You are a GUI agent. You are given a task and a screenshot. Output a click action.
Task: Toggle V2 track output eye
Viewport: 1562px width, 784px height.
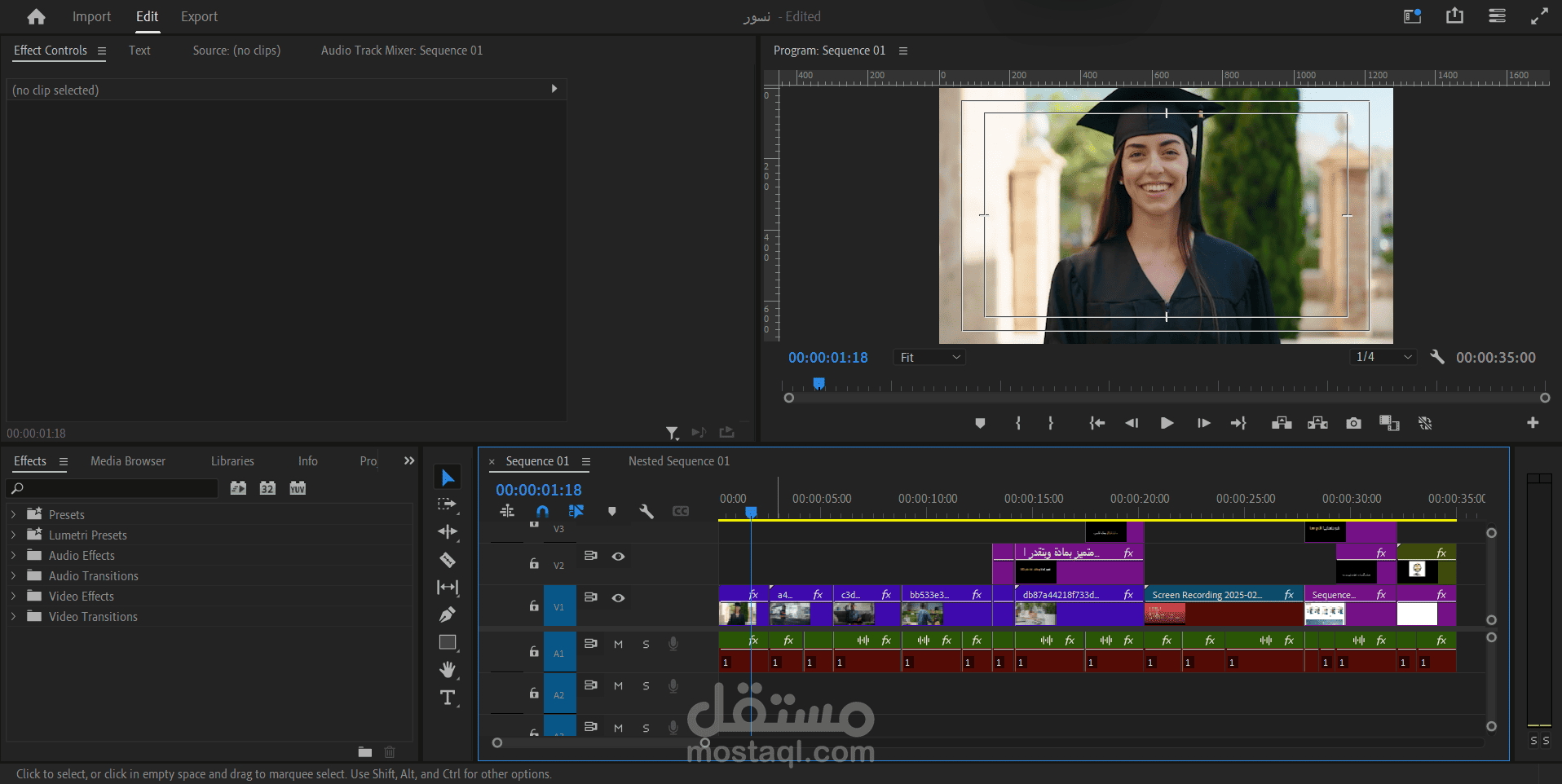619,557
